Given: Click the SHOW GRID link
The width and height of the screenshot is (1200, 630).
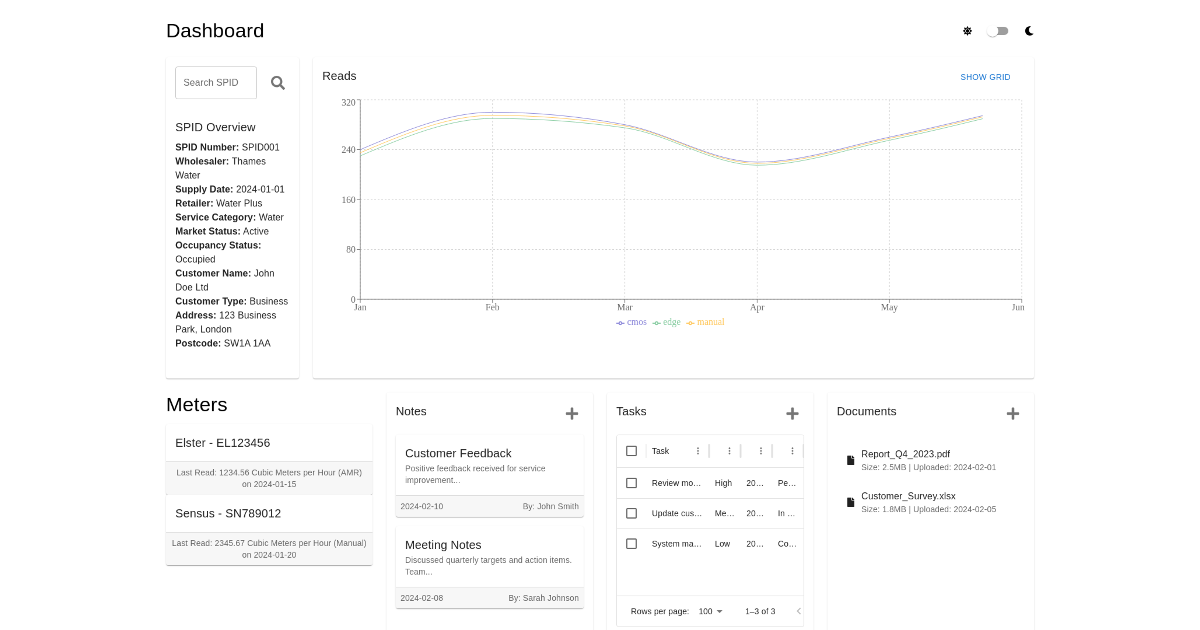Looking at the screenshot, I should click(x=985, y=77).
